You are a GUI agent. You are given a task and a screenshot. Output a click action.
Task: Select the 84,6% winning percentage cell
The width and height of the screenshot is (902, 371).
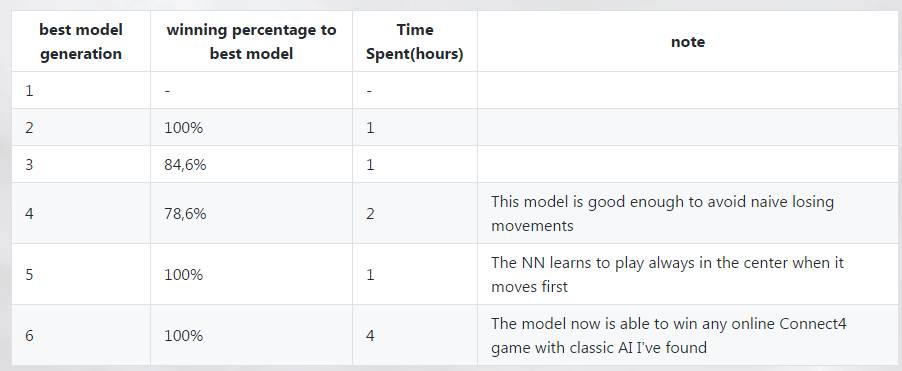tap(251, 165)
